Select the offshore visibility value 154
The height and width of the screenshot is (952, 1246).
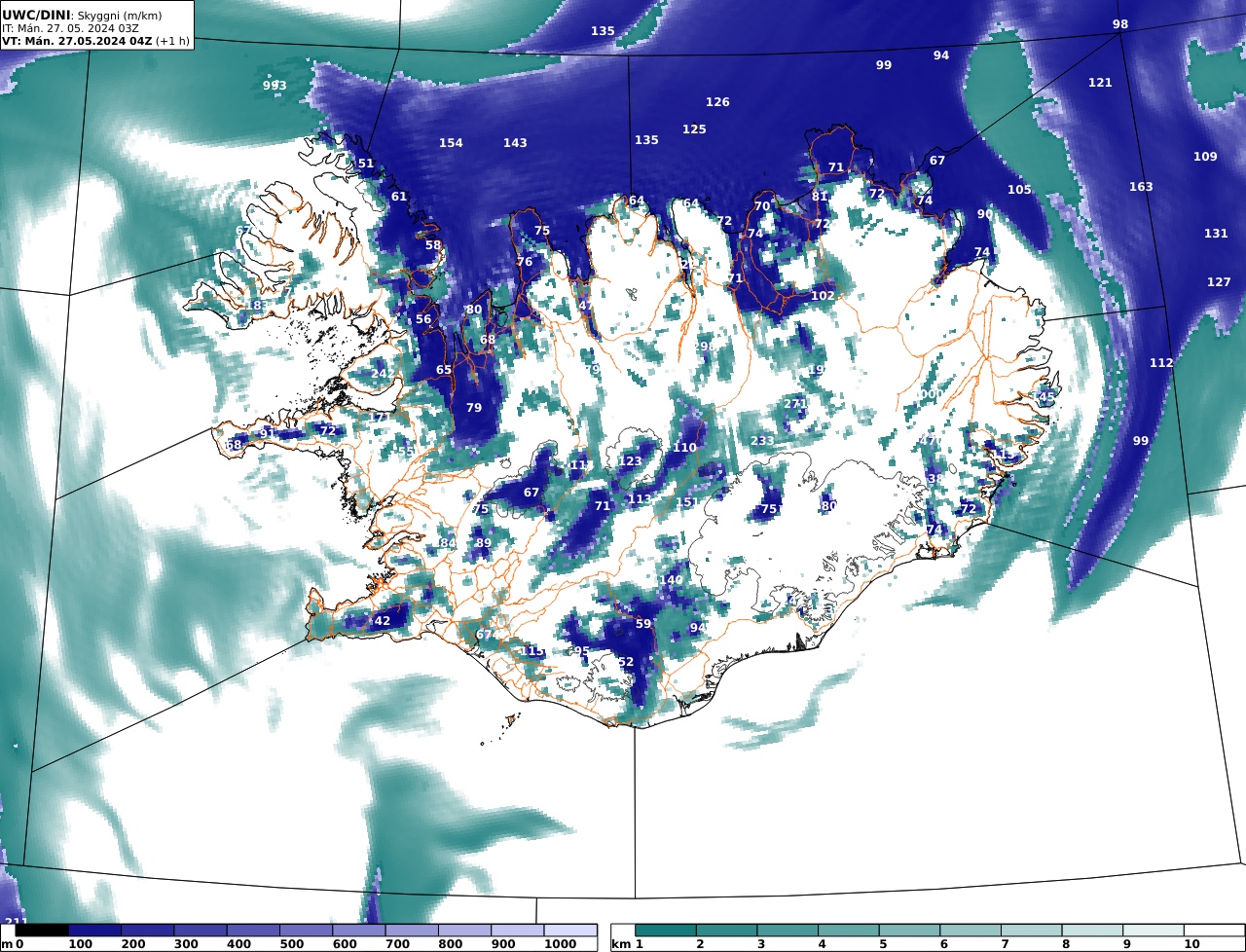pyautogui.click(x=451, y=143)
